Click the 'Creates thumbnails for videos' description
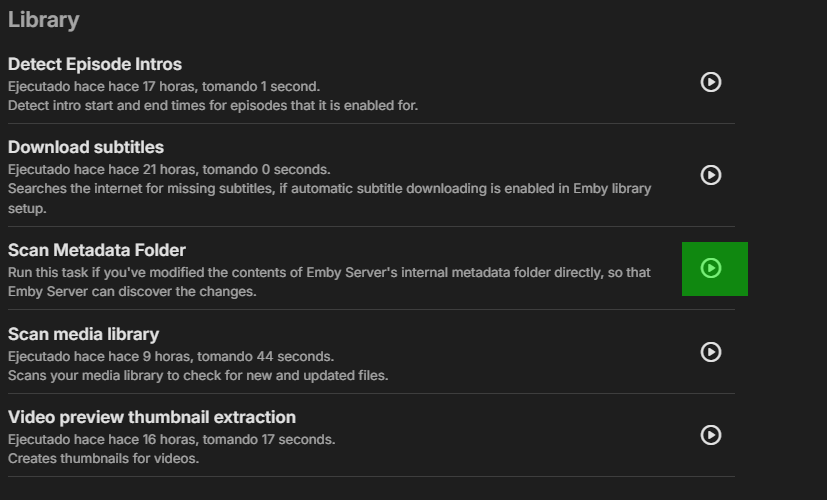Image resolution: width=827 pixels, height=500 pixels. click(104, 458)
